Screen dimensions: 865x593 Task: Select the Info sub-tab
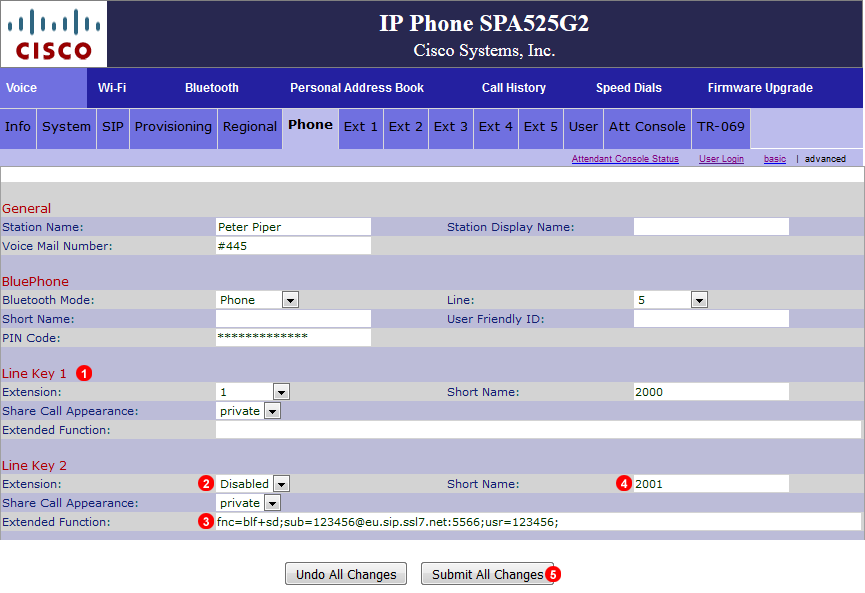coord(18,129)
